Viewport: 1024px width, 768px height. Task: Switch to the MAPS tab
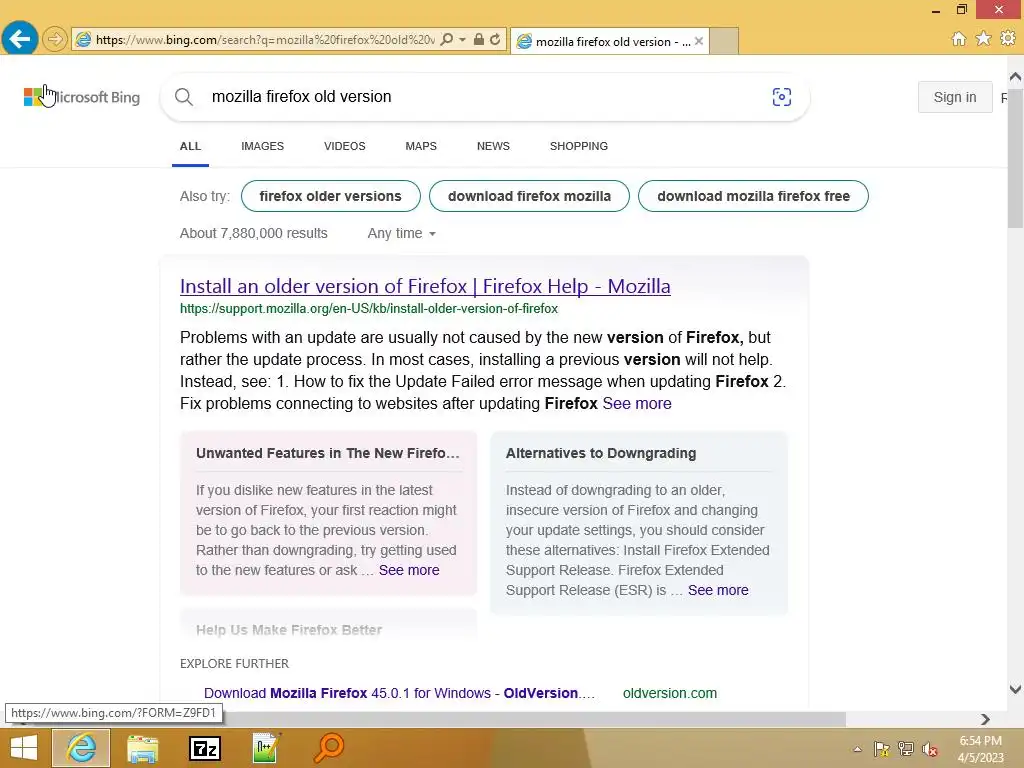coord(421,146)
